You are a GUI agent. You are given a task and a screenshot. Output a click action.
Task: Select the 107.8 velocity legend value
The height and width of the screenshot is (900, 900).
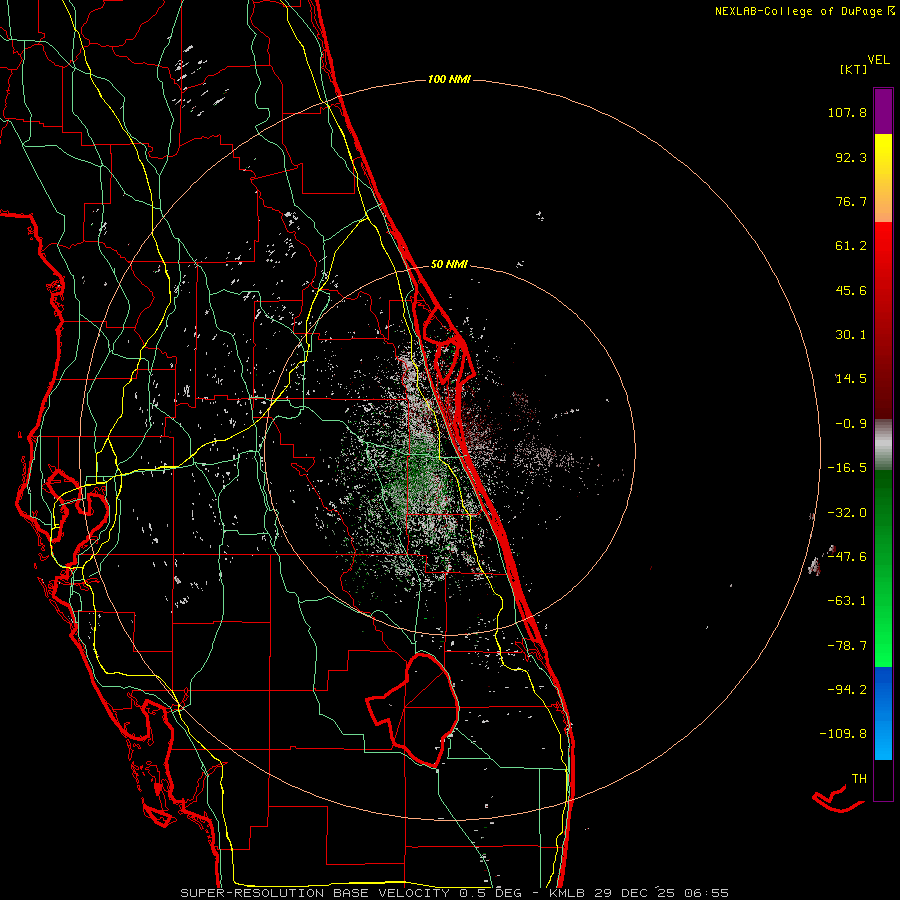pos(847,112)
